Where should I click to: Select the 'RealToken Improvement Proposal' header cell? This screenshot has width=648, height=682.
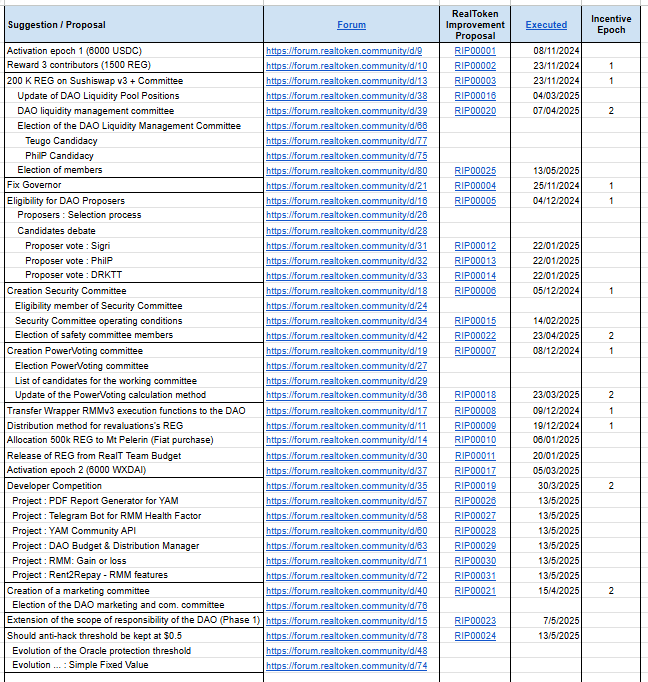coord(475,24)
